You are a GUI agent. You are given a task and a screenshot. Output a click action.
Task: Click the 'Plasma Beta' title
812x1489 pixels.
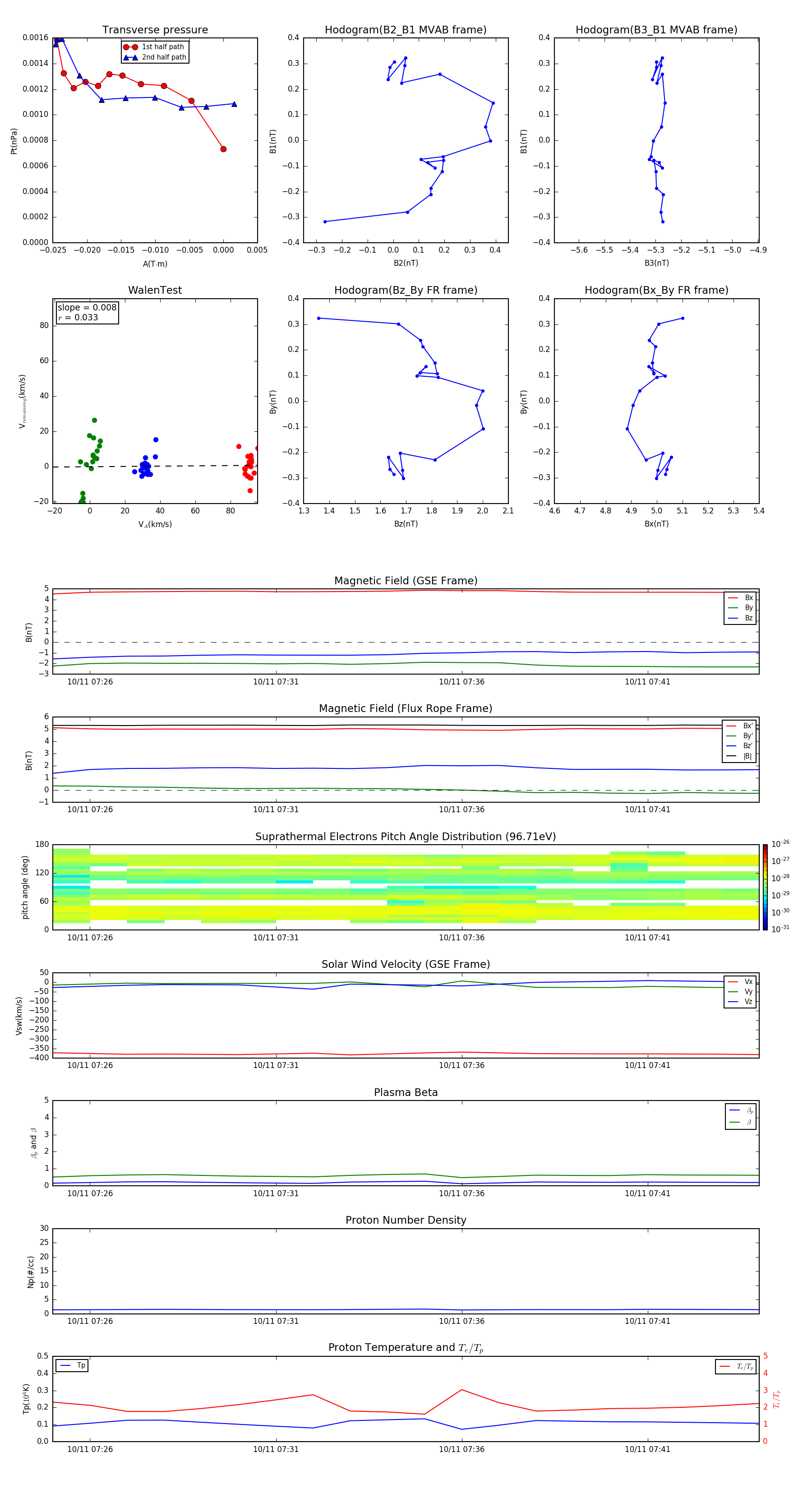[x=406, y=1092]
